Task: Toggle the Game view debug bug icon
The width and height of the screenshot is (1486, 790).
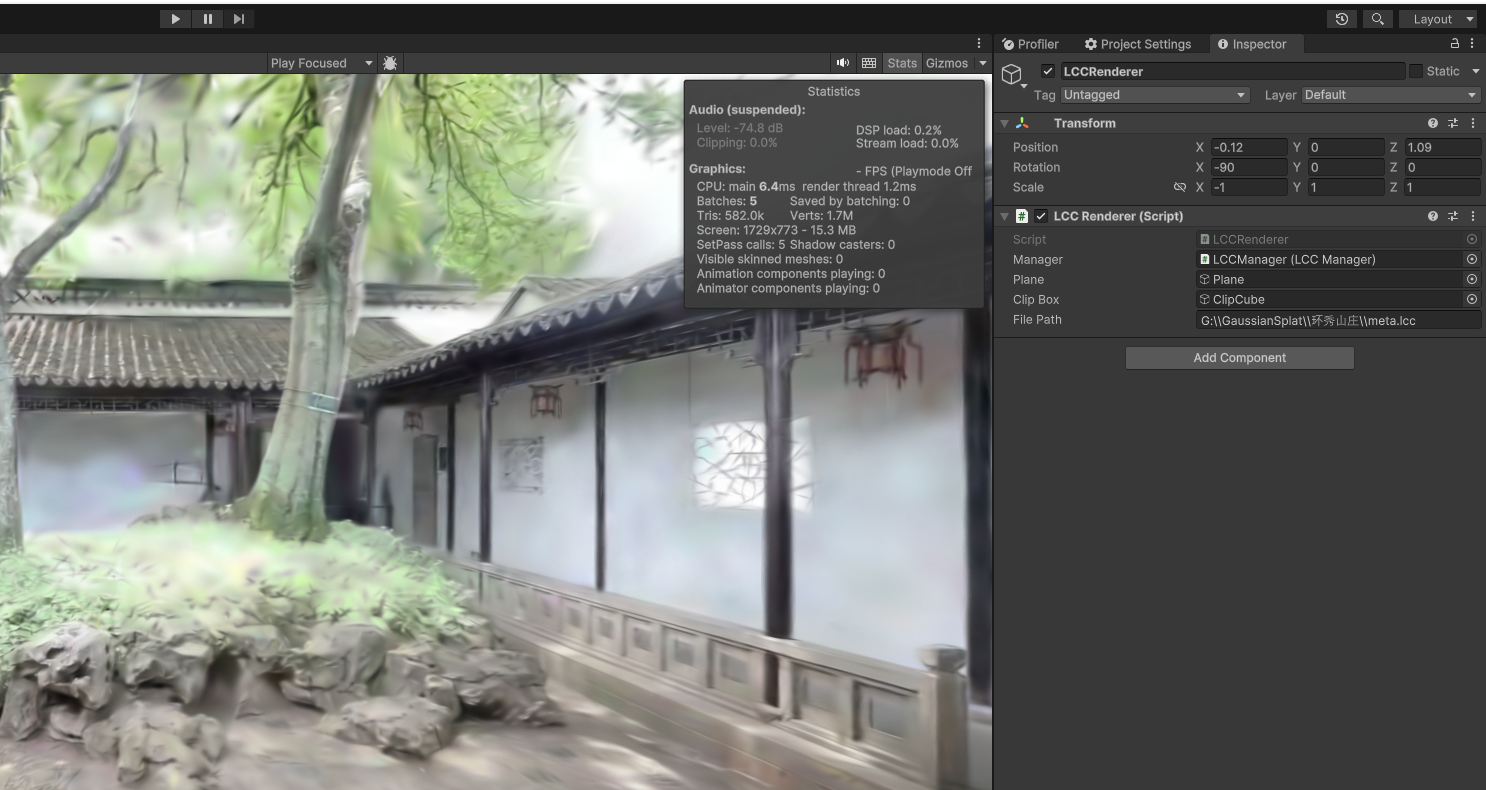Action: tap(390, 63)
